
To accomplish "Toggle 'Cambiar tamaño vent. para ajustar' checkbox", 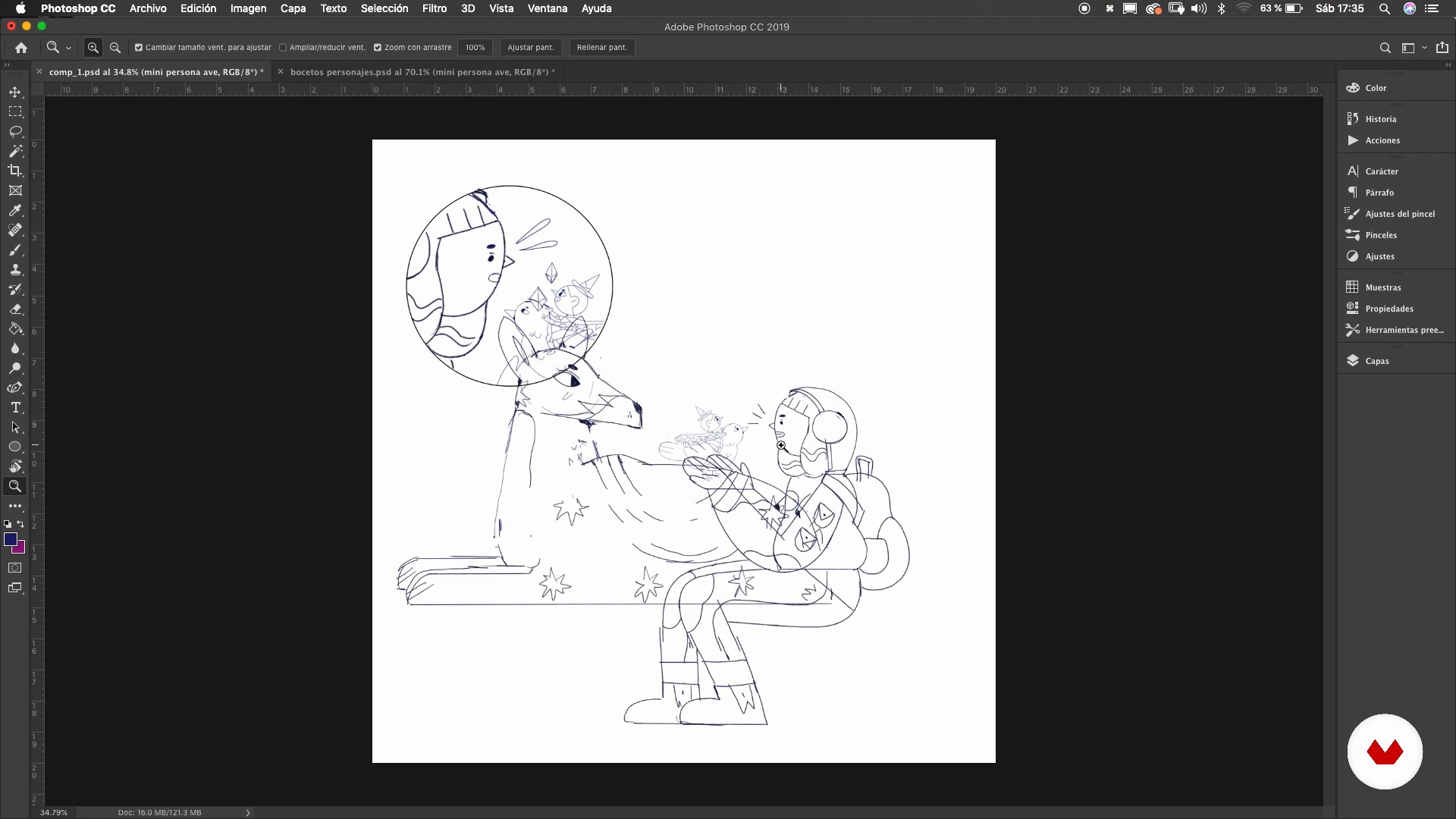I will coord(139,47).
